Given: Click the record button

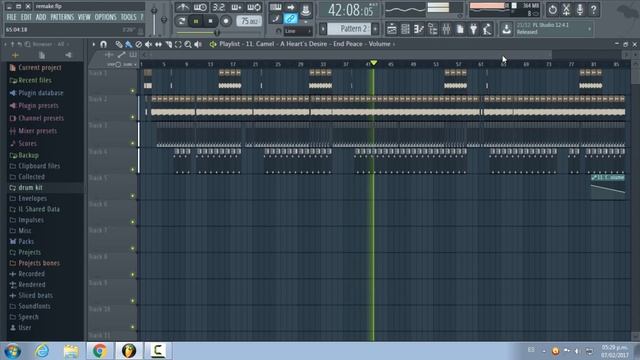Looking at the screenshot, I should (226, 21).
